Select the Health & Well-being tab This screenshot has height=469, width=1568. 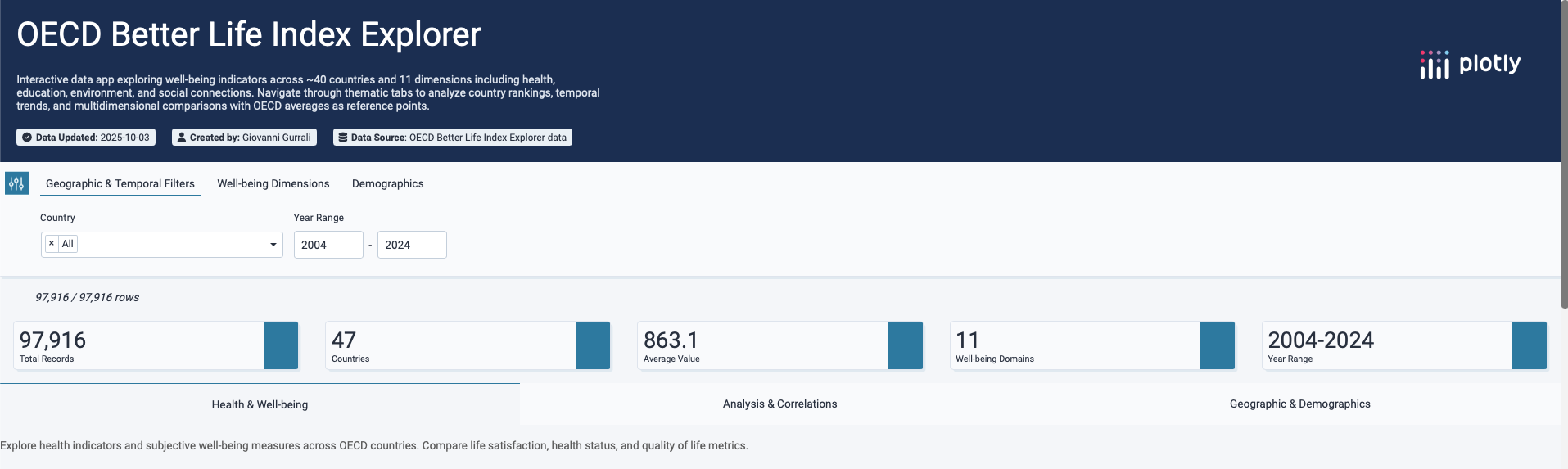tap(260, 404)
